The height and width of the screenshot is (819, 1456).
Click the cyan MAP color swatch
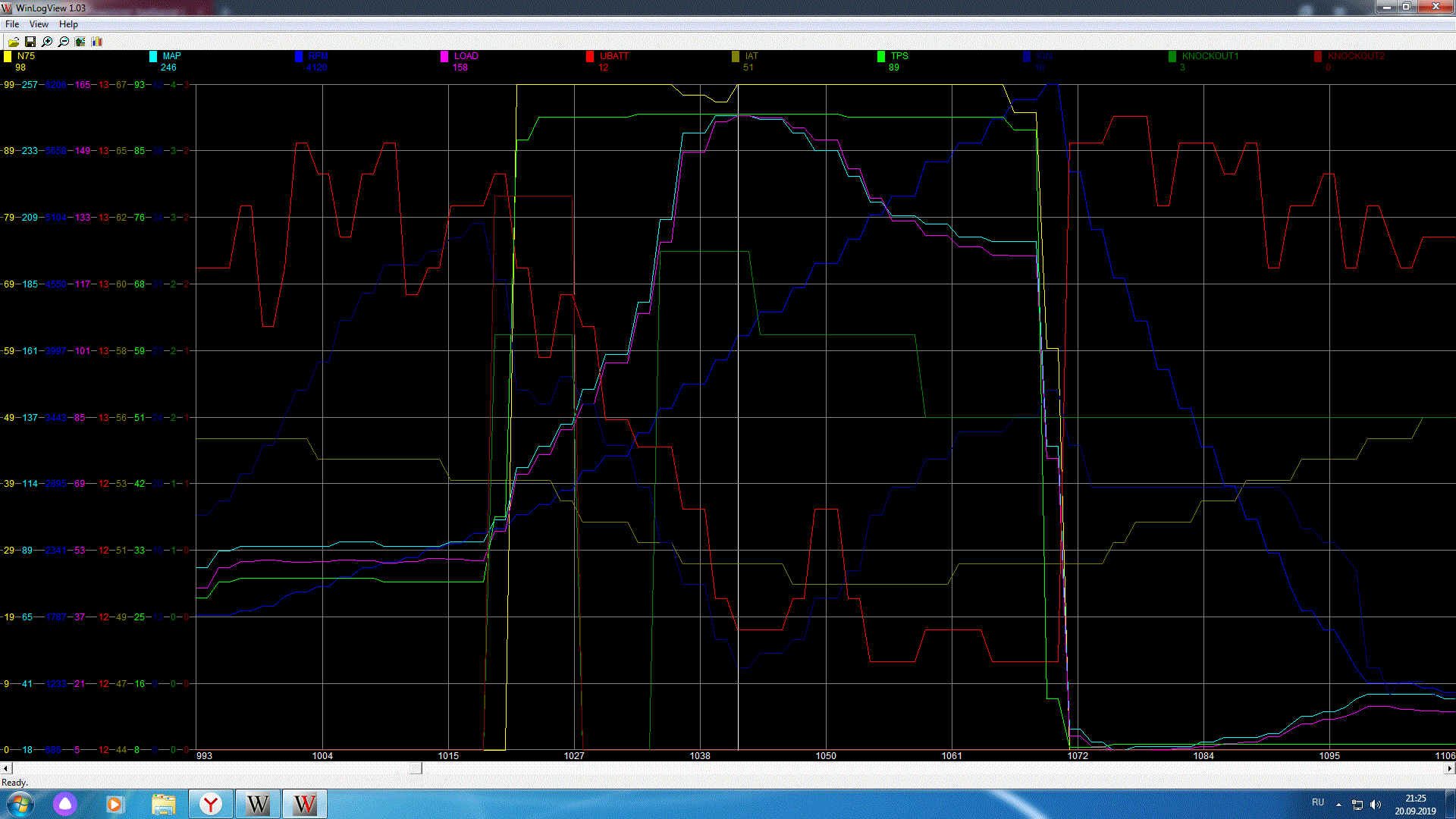tap(153, 56)
